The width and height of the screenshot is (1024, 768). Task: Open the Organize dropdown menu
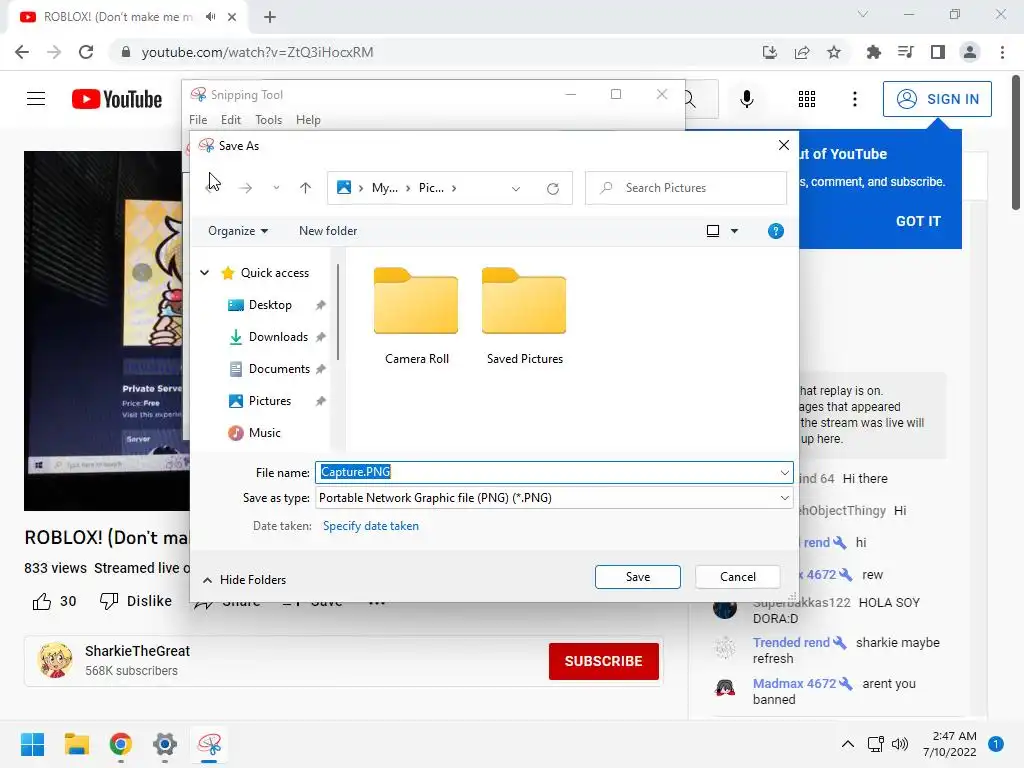(x=238, y=231)
